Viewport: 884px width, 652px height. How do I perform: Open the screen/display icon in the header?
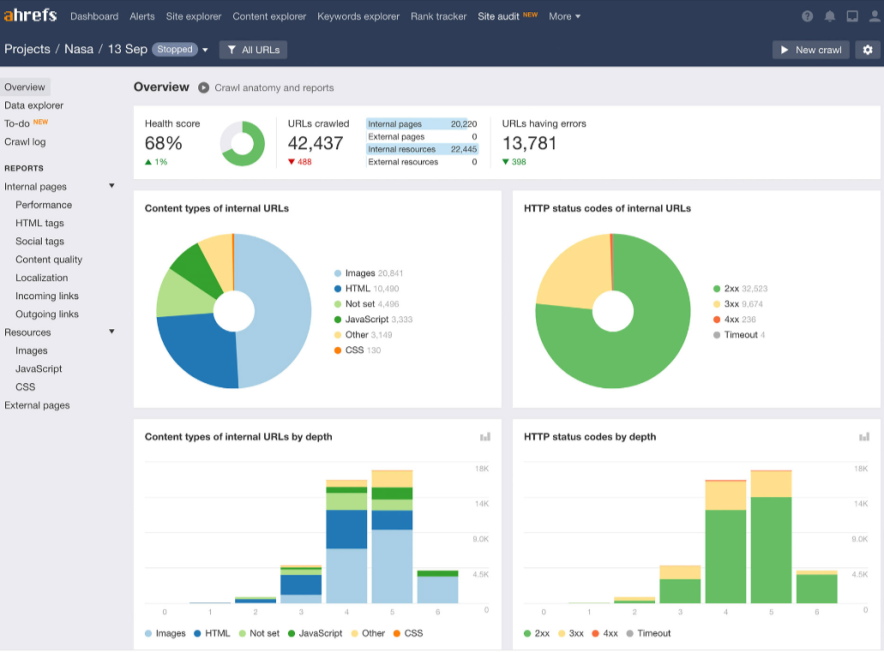click(851, 16)
